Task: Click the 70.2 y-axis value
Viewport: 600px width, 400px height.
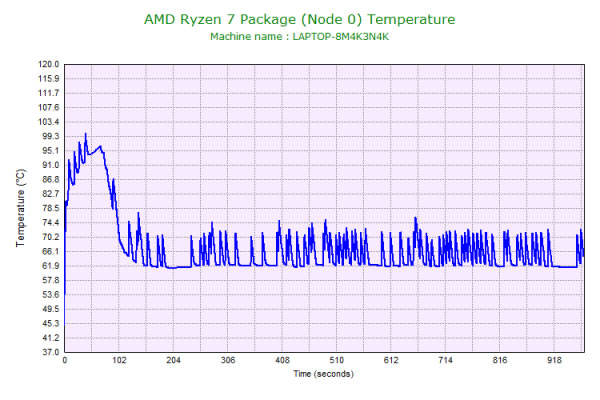Action: coord(51,237)
